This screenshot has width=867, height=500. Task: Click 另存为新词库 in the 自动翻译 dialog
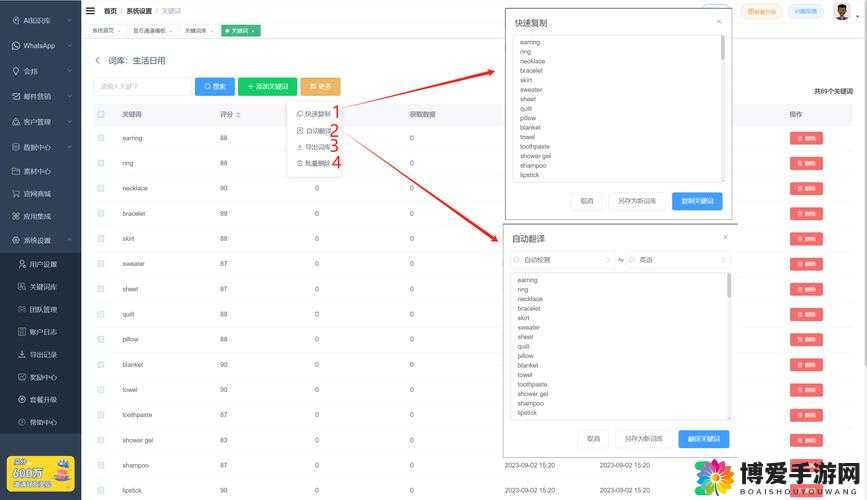644,439
